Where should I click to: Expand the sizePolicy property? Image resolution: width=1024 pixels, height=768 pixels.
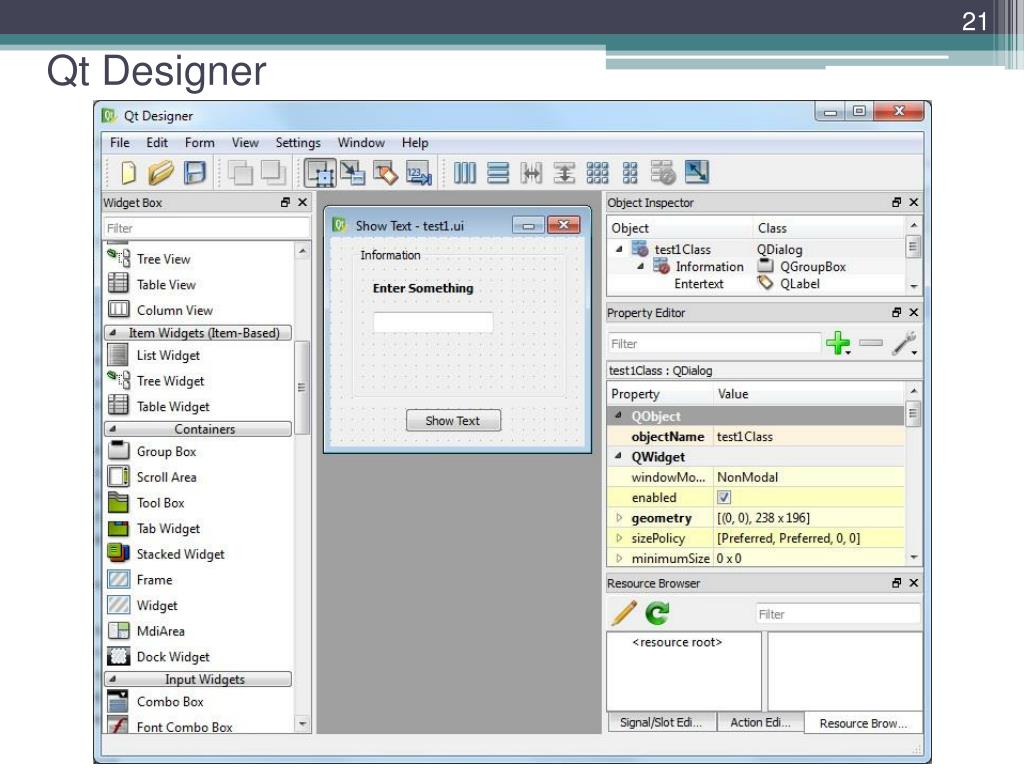(619, 538)
